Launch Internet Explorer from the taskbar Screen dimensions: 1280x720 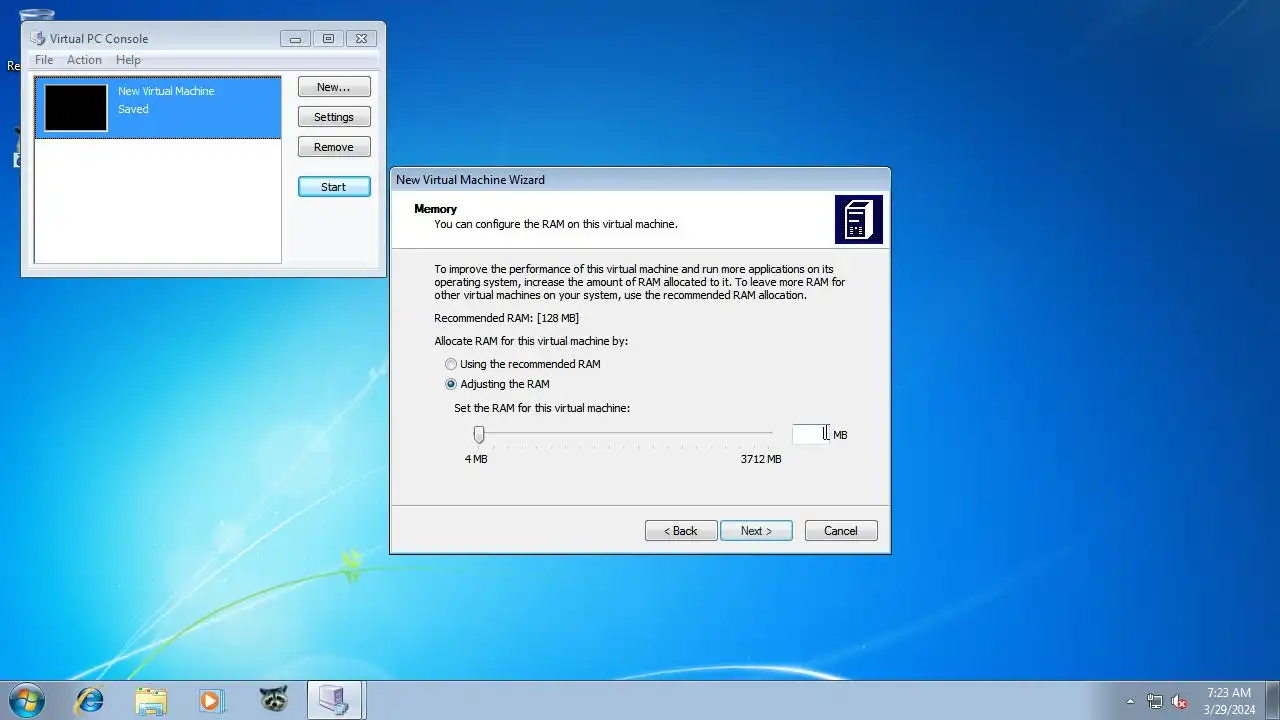coord(90,700)
